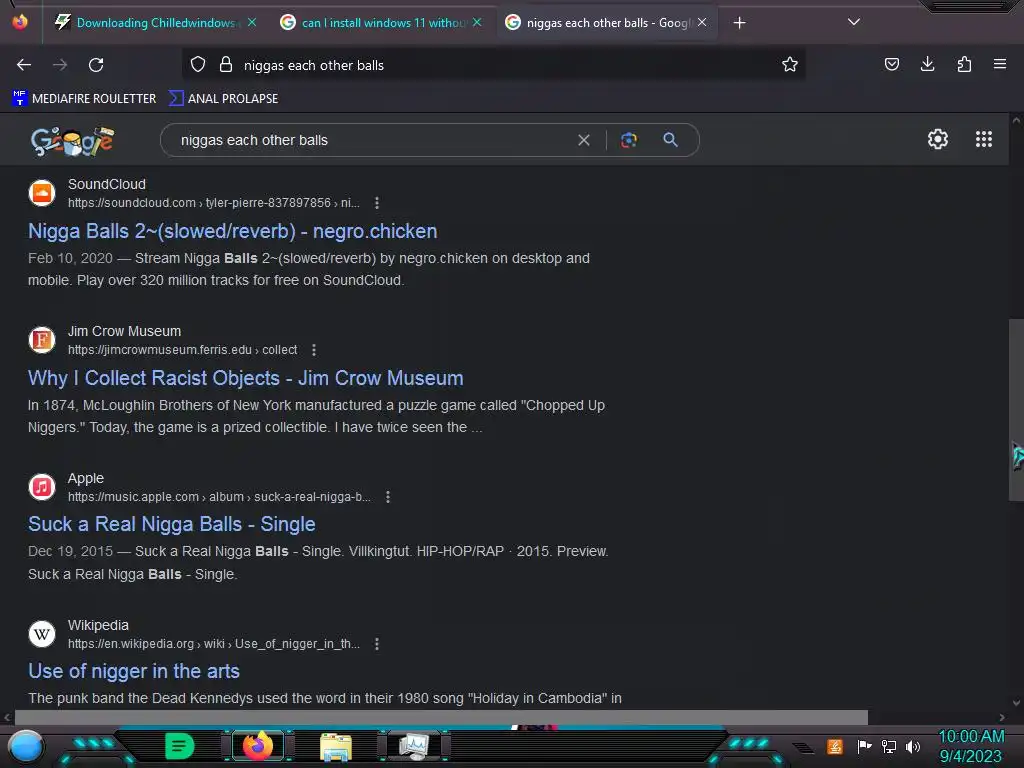Open the Jim Crow Museum result title
1024x768 pixels.
coord(246,378)
